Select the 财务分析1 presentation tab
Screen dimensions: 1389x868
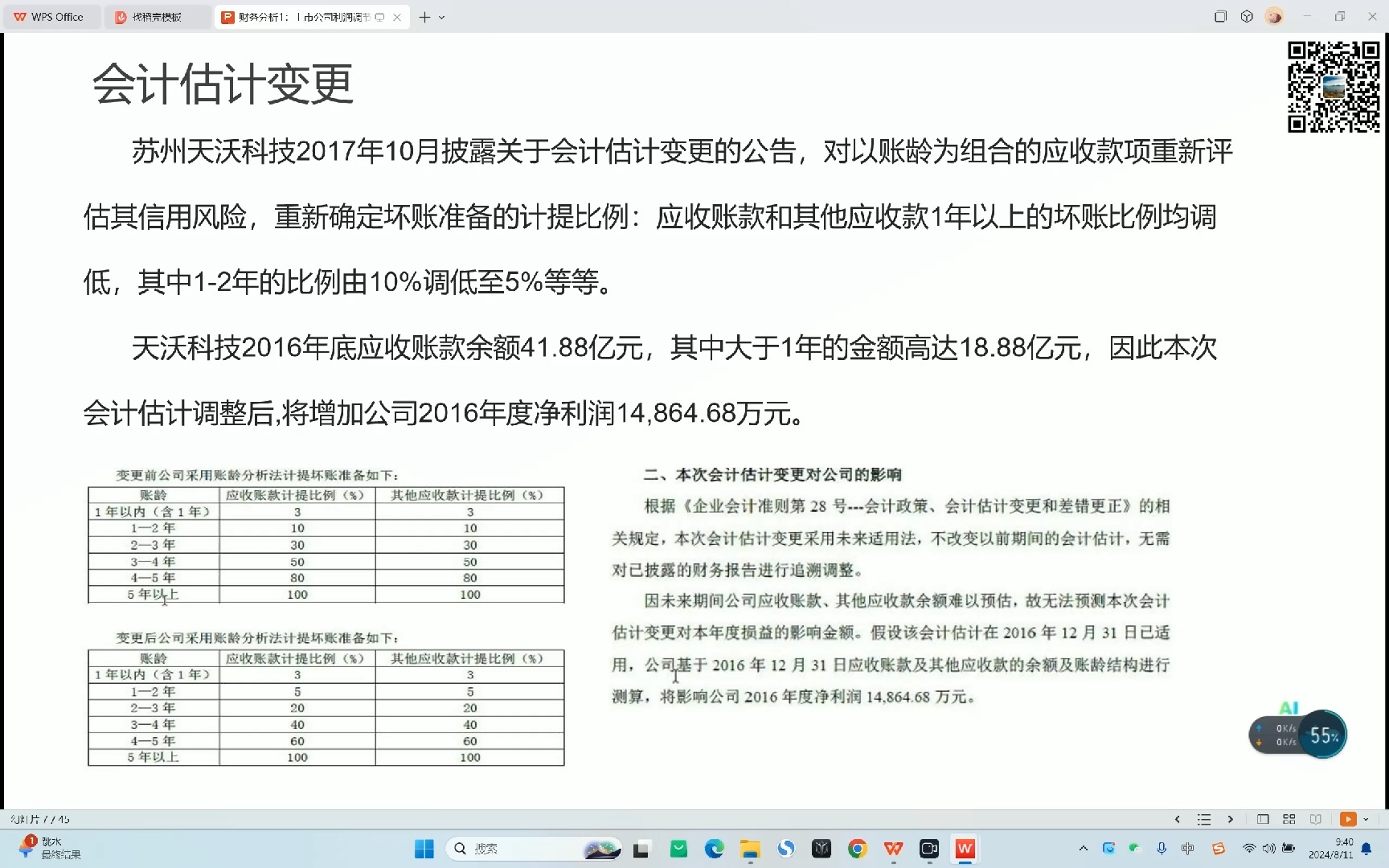click(302, 17)
